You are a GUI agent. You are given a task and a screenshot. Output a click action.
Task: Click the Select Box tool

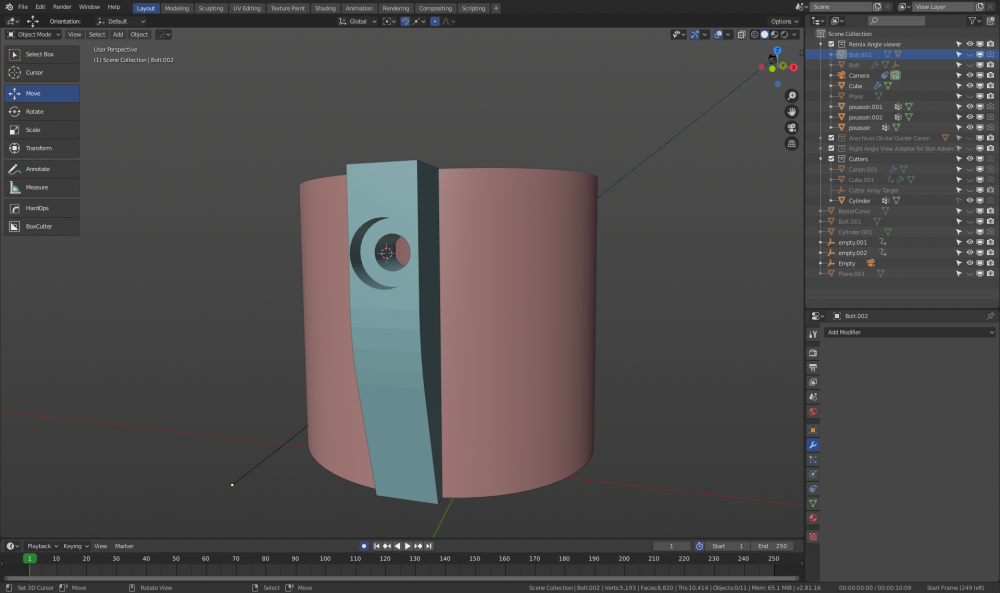click(x=41, y=54)
